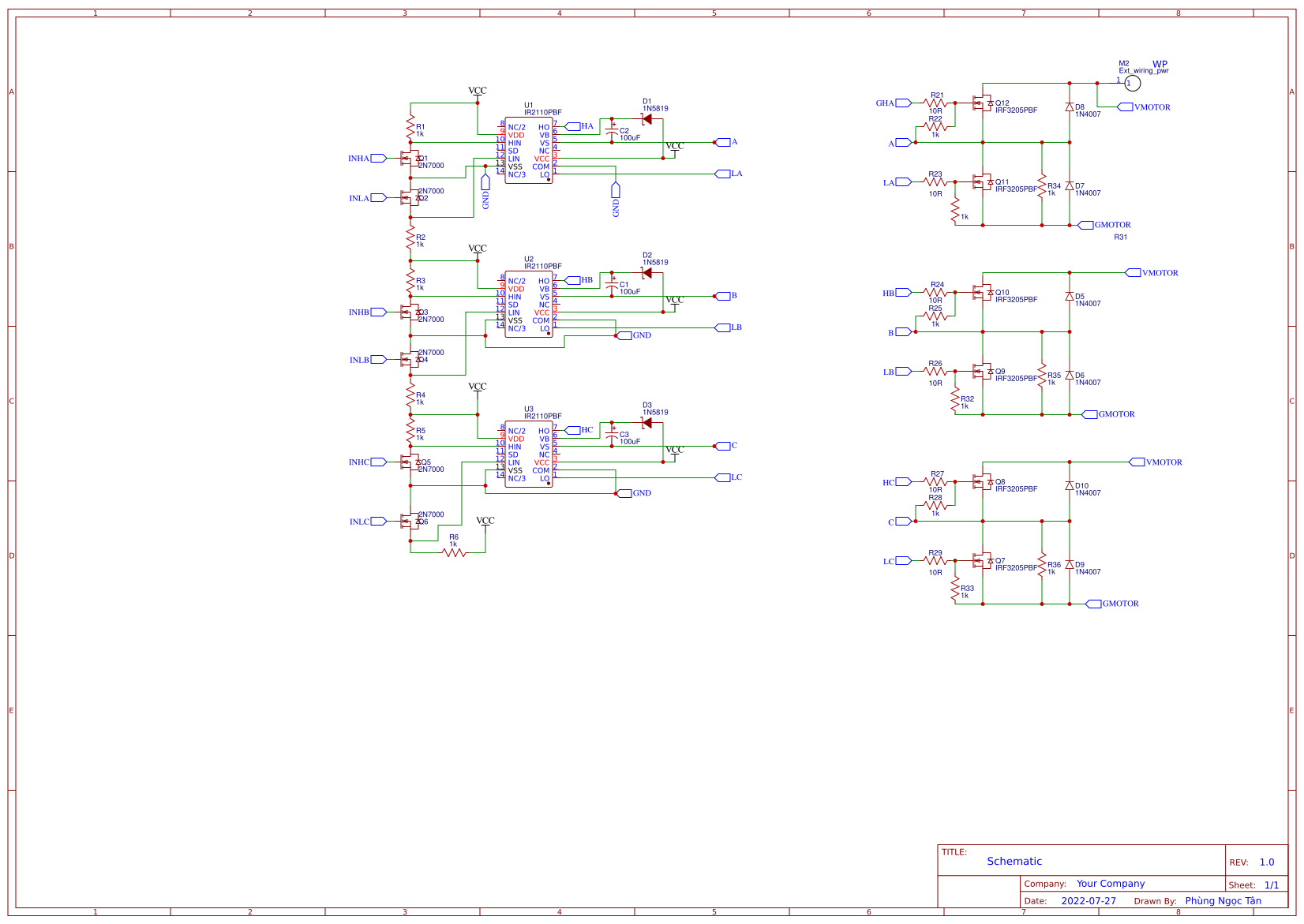Click the Schematic title text
Screen dimensions: 1304x924
point(1014,862)
